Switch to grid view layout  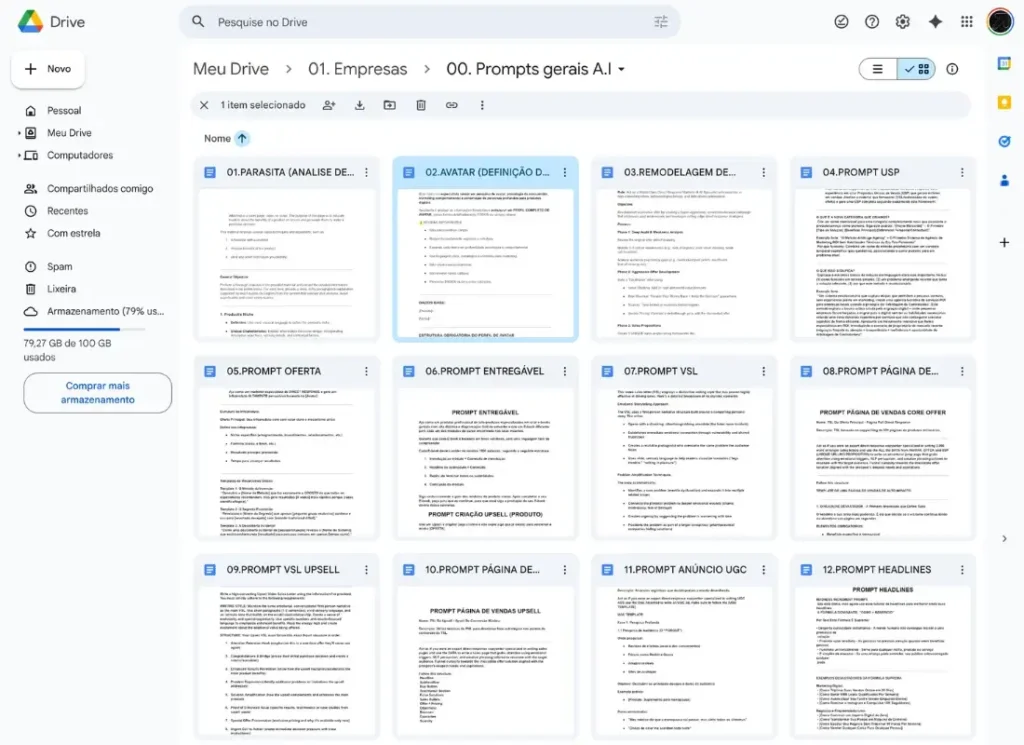tap(916, 69)
